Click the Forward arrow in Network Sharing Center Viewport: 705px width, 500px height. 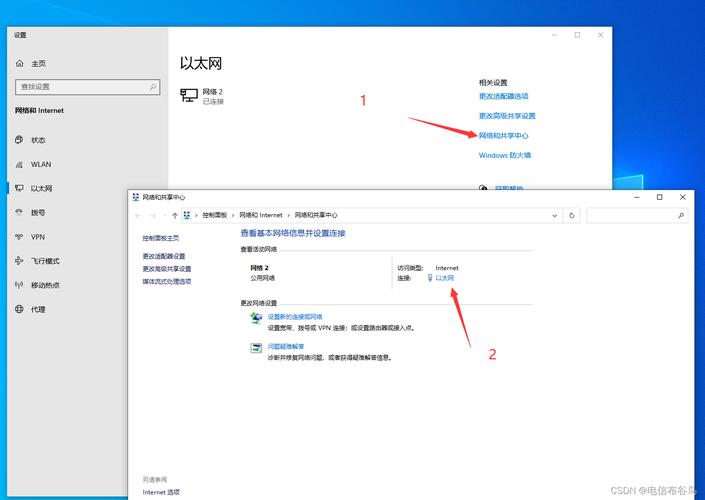point(152,215)
